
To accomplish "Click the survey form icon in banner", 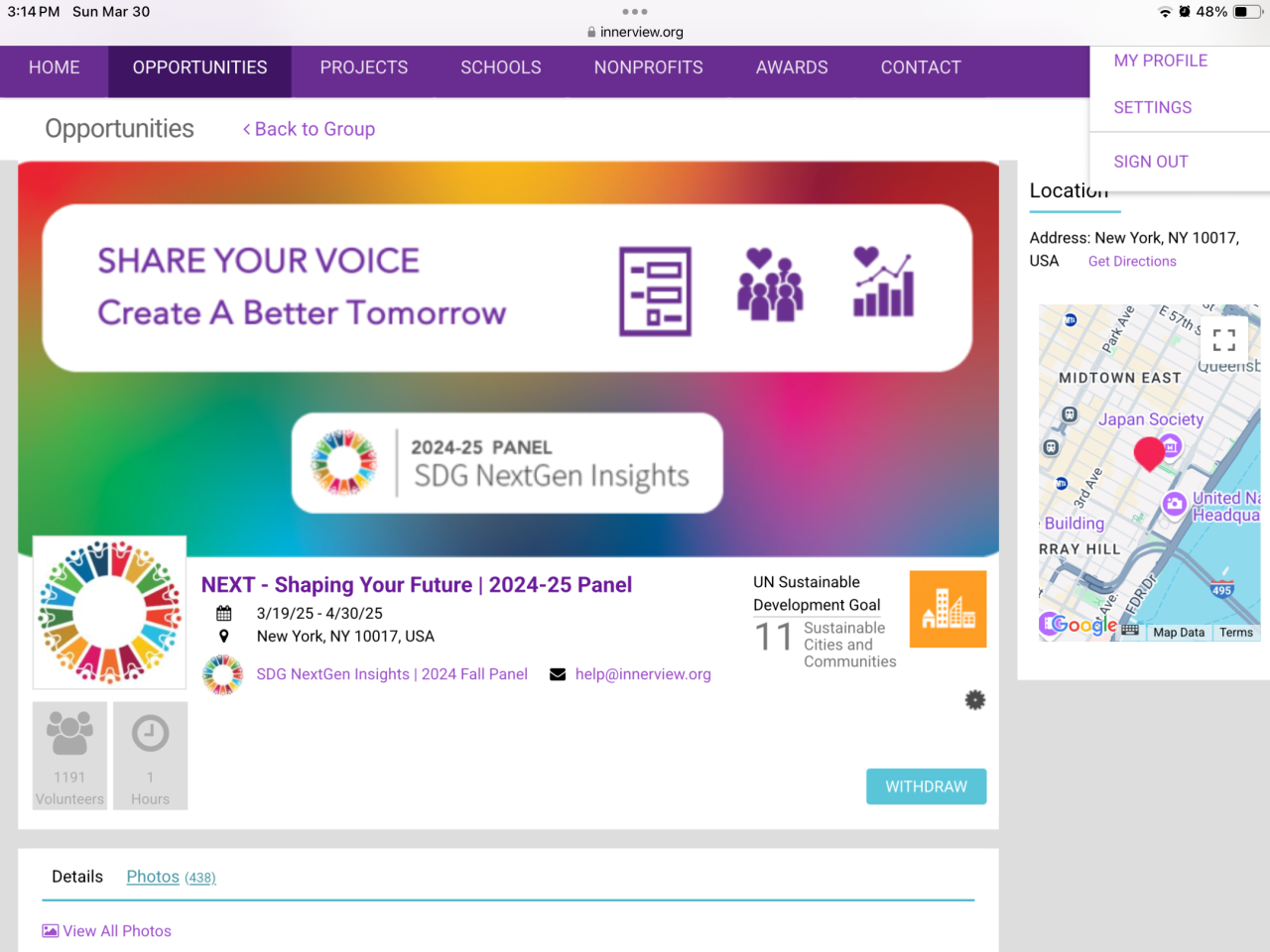I will point(655,291).
